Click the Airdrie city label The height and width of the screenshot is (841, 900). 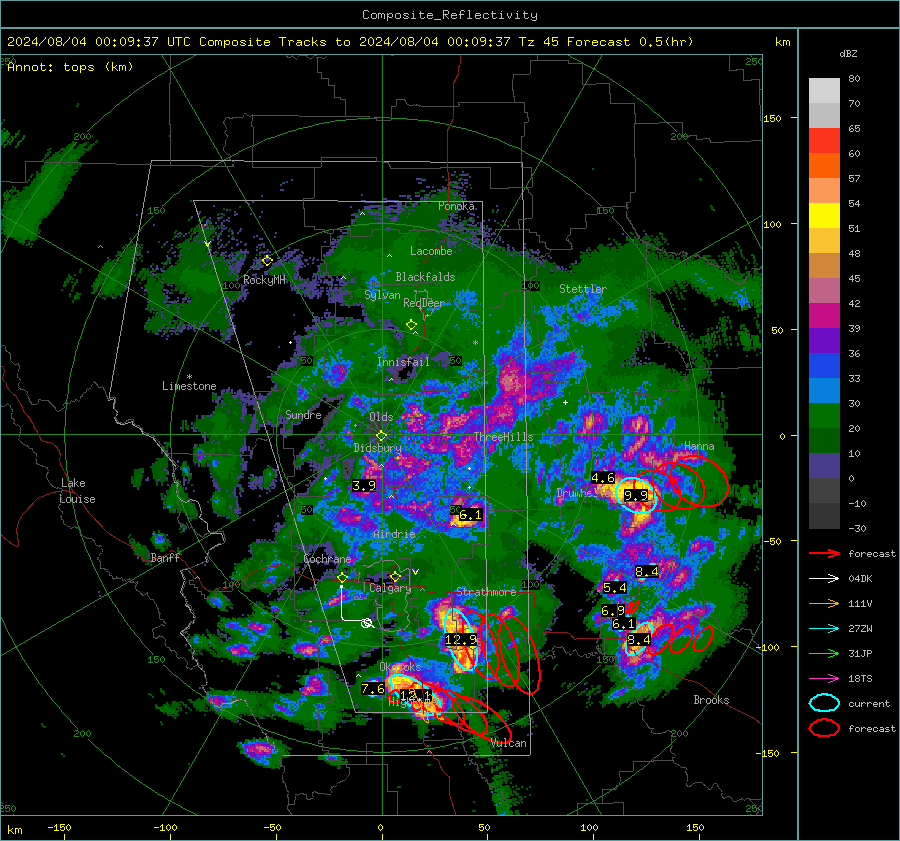[394, 534]
